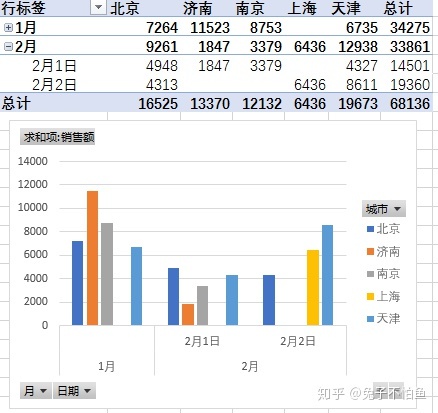Viewport: 438px width, 413px height.
Task: Select grand total cell 19673
Action: pyautogui.click(x=358, y=104)
